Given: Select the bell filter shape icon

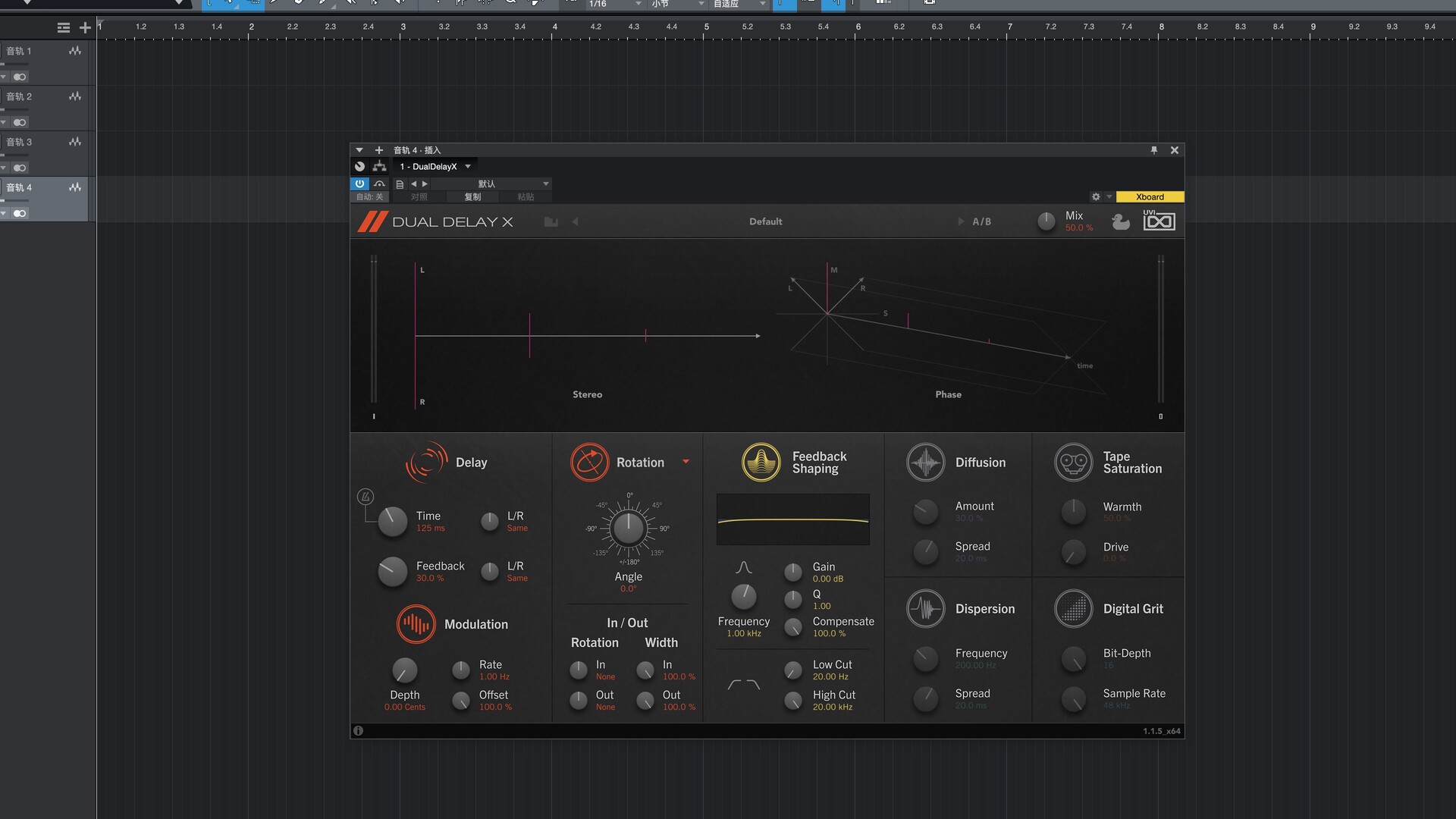Looking at the screenshot, I should click(x=744, y=568).
